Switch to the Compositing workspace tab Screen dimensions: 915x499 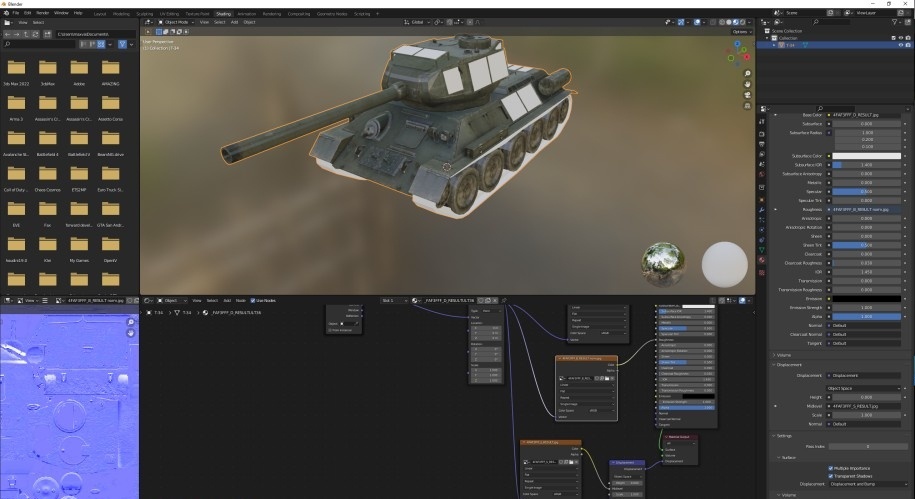[298, 13]
